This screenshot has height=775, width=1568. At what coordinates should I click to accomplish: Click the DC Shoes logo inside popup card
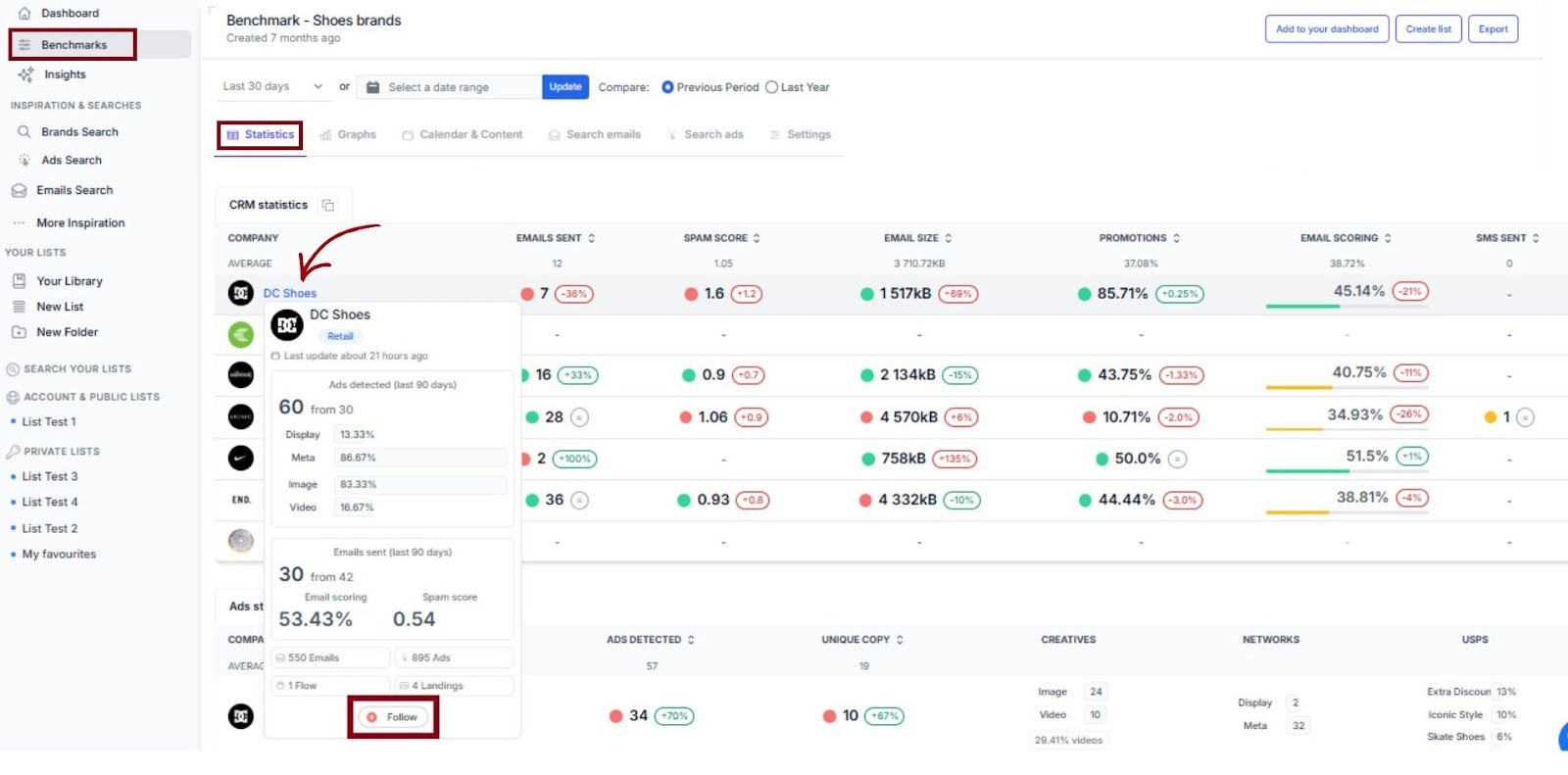[x=287, y=324]
